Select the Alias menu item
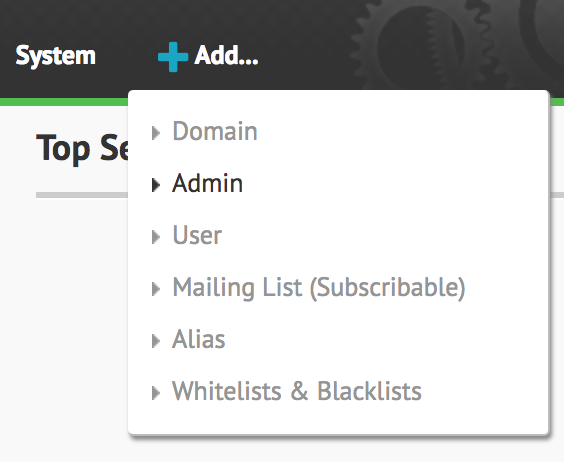 [x=199, y=339]
